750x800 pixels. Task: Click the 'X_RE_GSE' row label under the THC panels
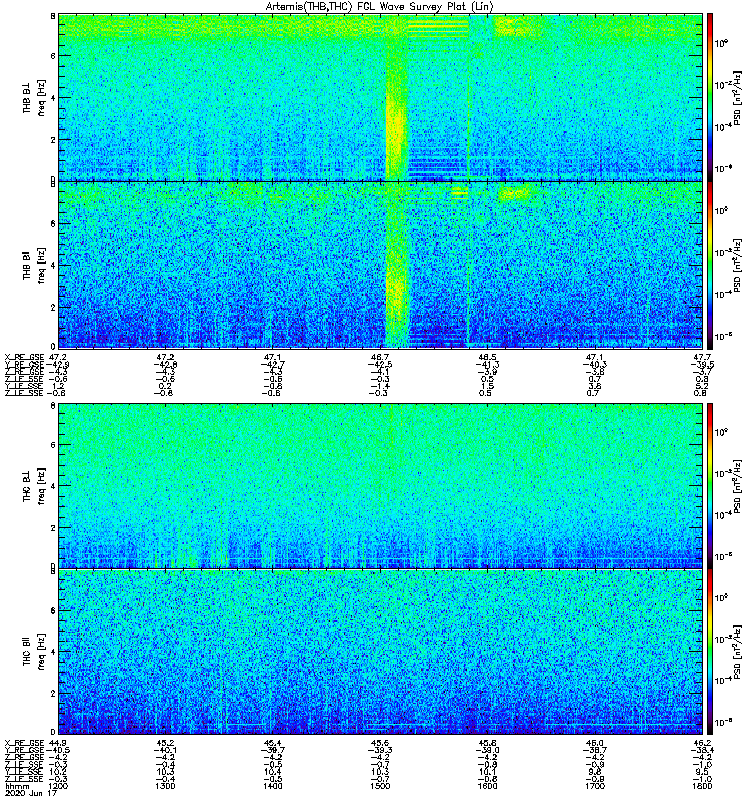click(24, 743)
